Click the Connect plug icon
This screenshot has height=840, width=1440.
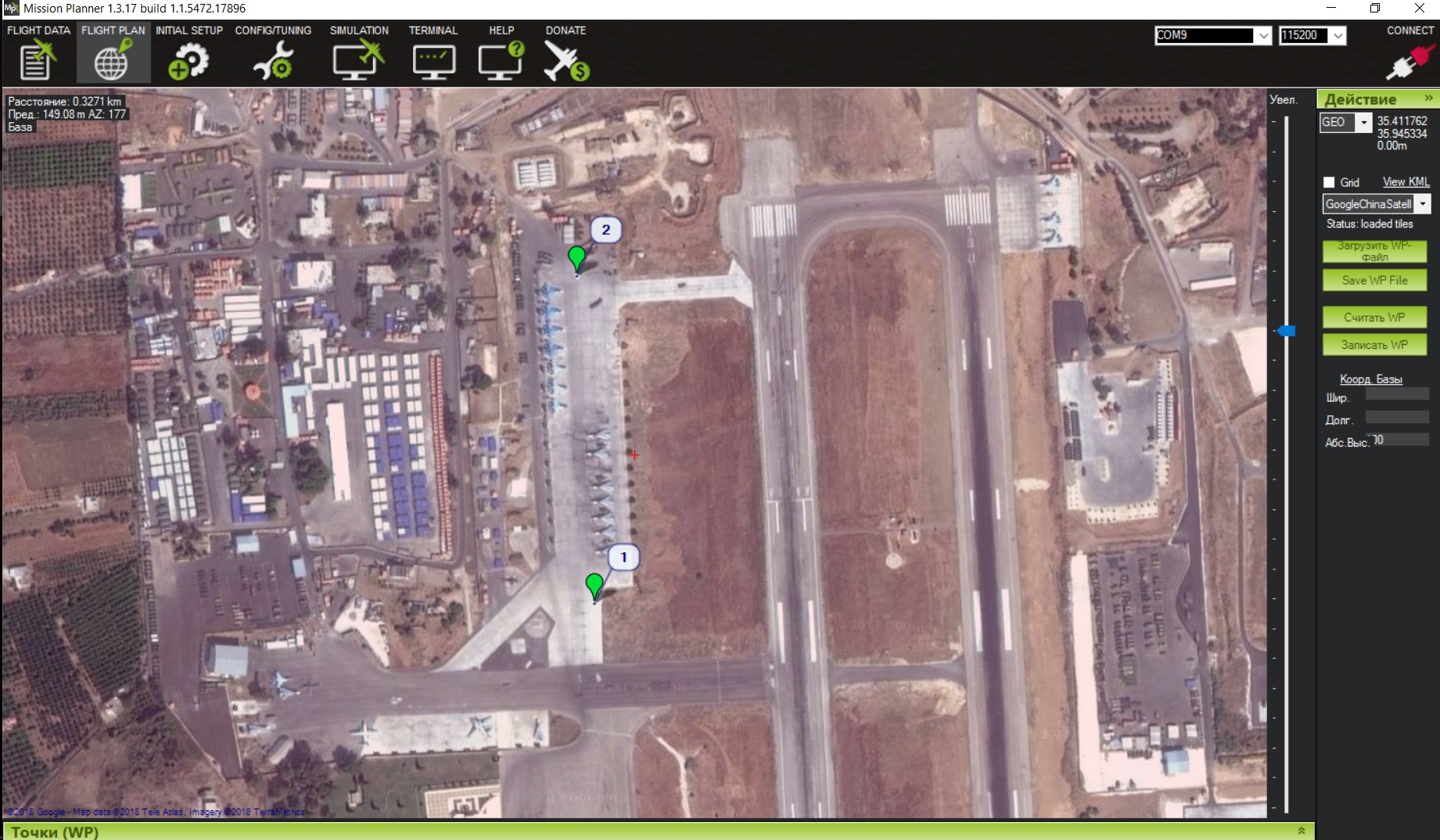coord(1410,62)
